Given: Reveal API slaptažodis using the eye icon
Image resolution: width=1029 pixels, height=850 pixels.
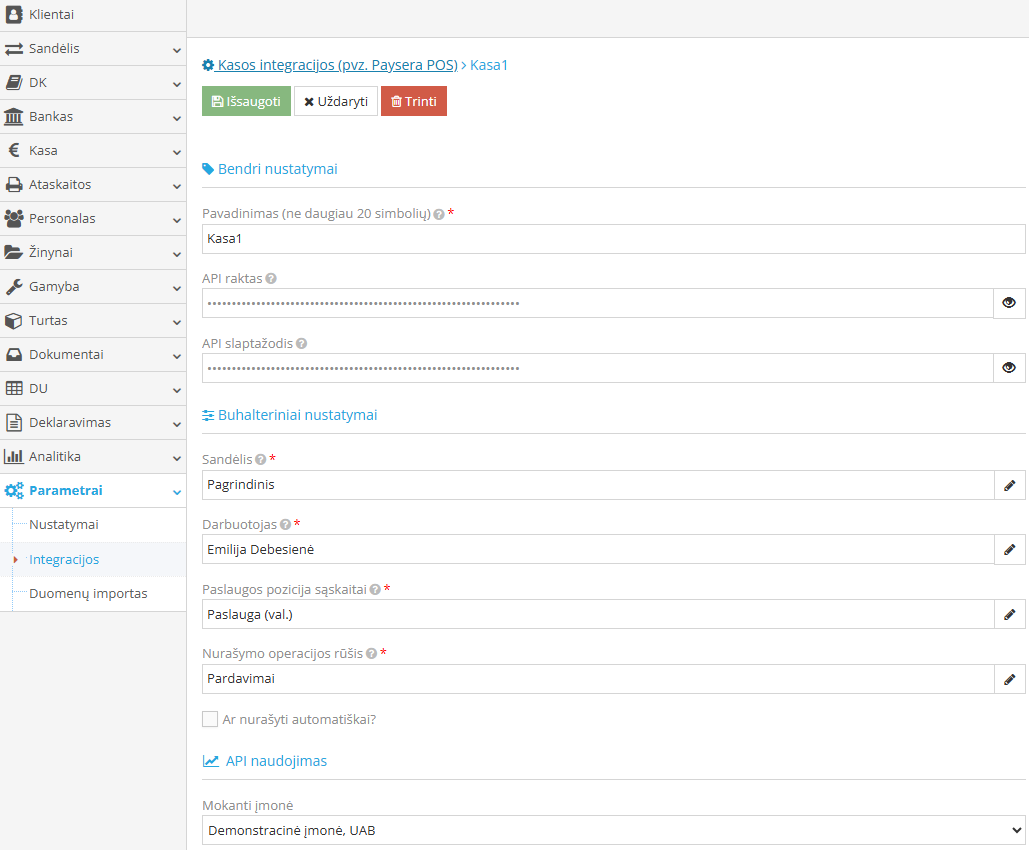Looking at the screenshot, I should (1009, 368).
